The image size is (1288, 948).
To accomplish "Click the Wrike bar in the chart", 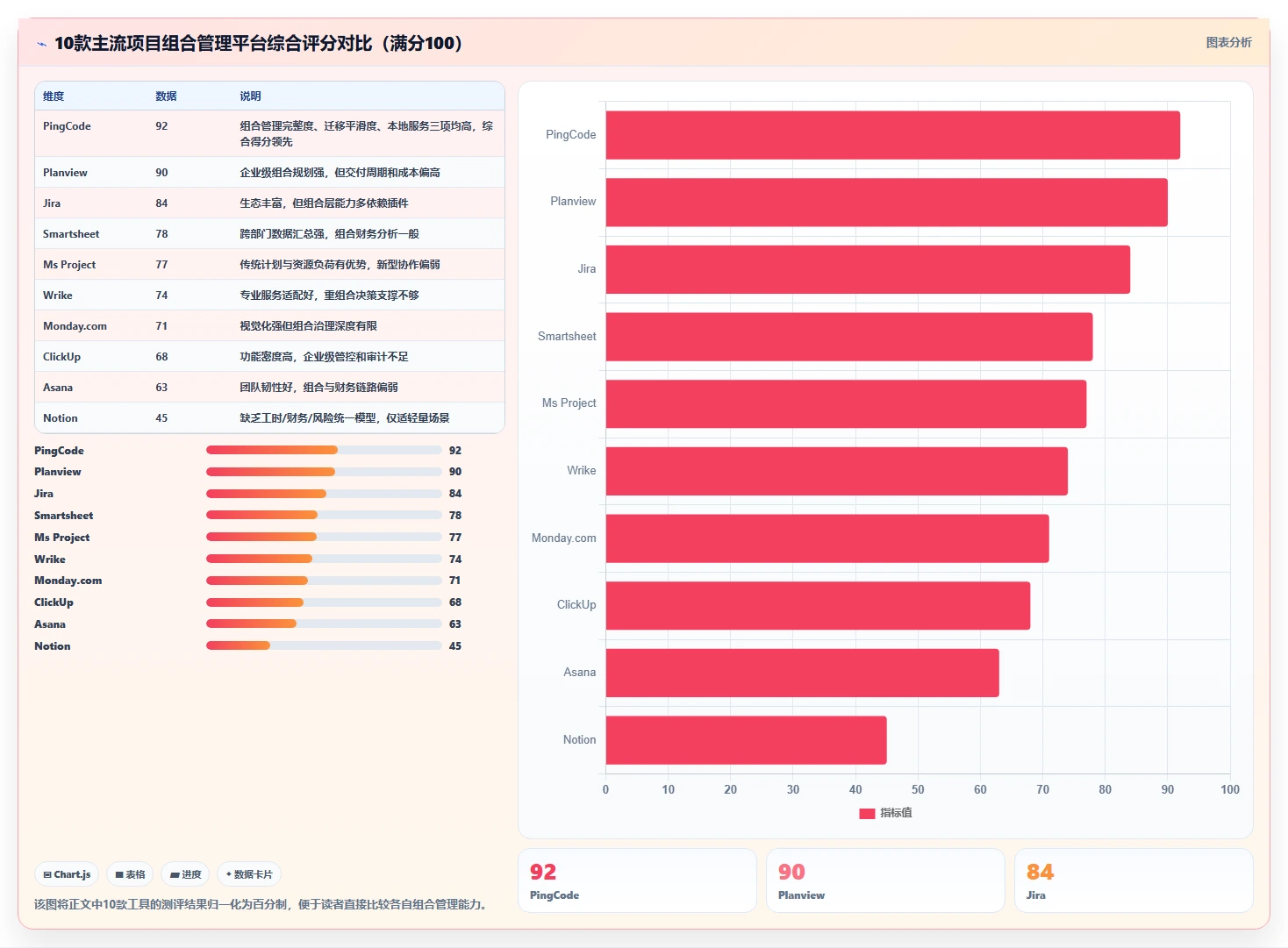I will (x=836, y=471).
